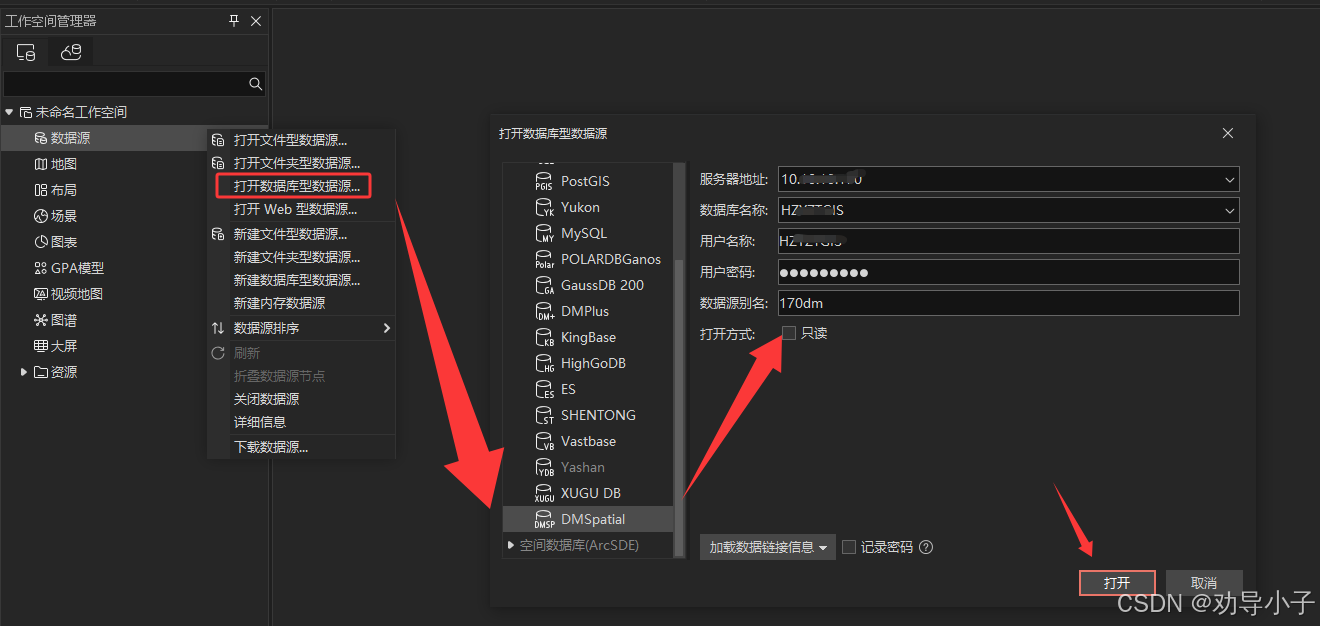This screenshot has height=626, width=1320.
Task: Close the 工作空间管理器 panel
Action: click(256, 20)
